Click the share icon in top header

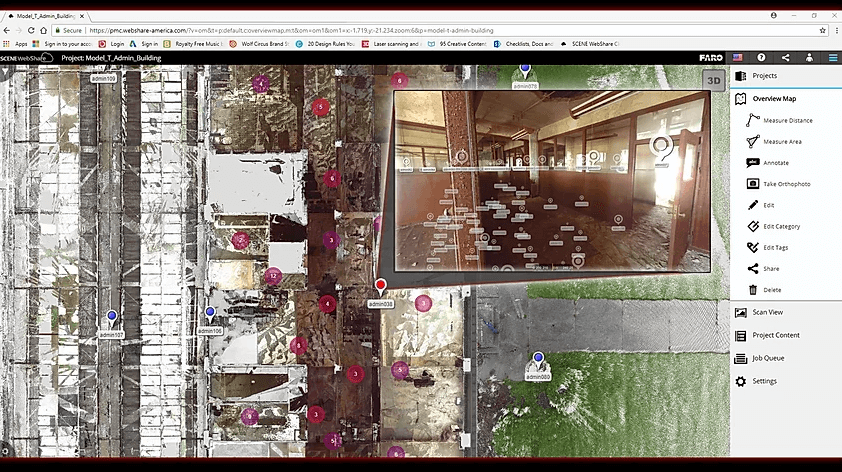pos(785,57)
